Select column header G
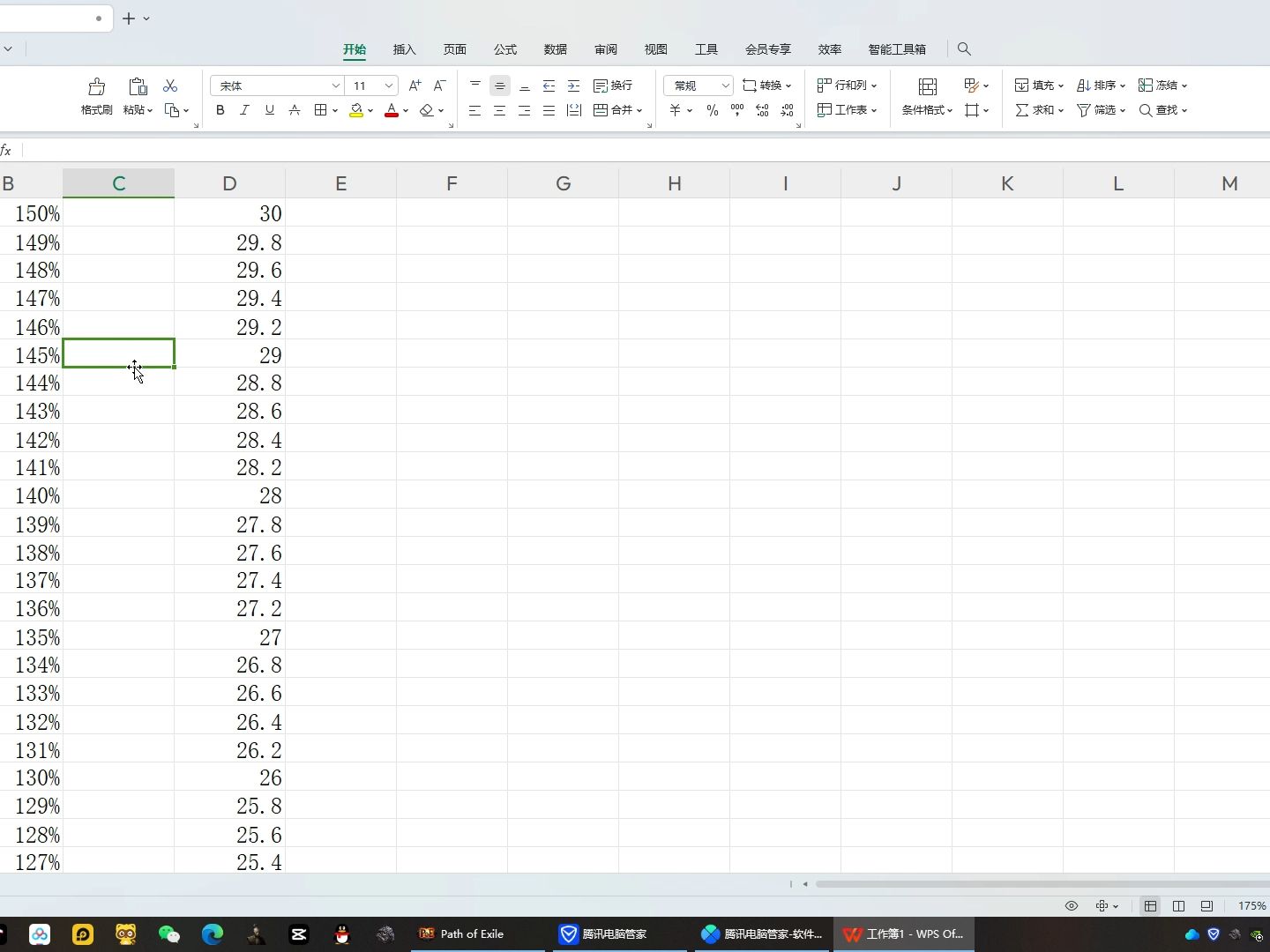Screen dimensions: 1270x952 (563, 183)
